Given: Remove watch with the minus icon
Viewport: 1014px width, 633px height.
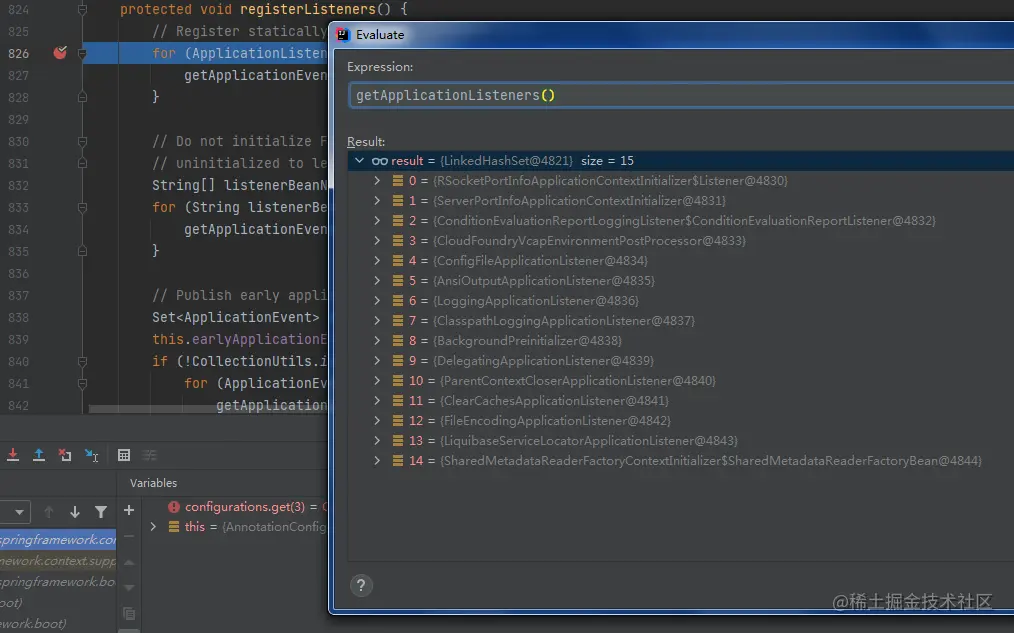Looking at the screenshot, I should (129, 536).
